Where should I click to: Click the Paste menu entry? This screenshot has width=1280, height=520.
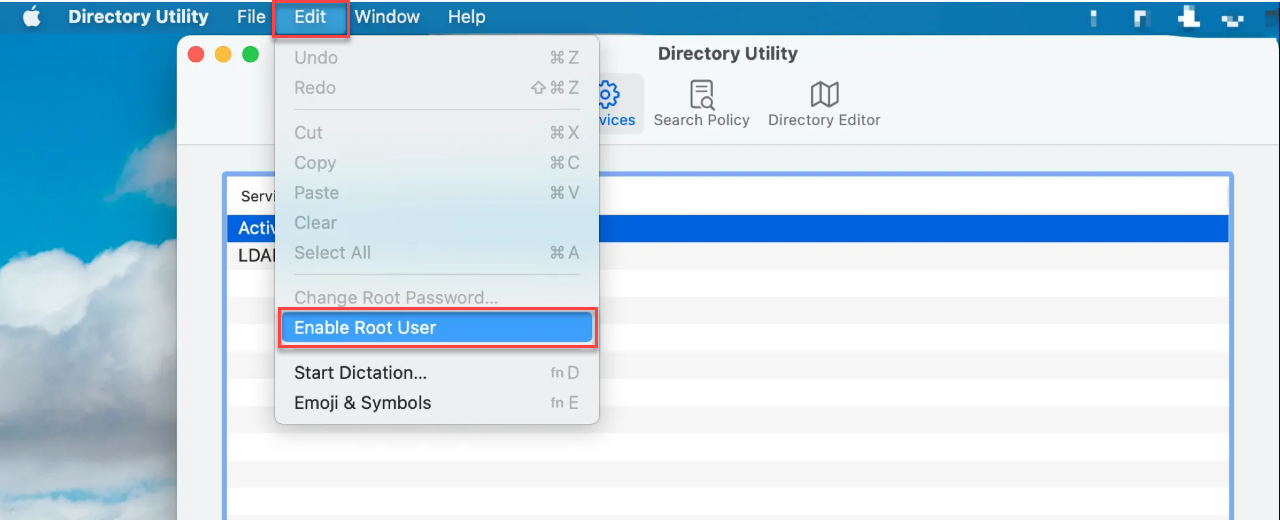[x=437, y=193]
